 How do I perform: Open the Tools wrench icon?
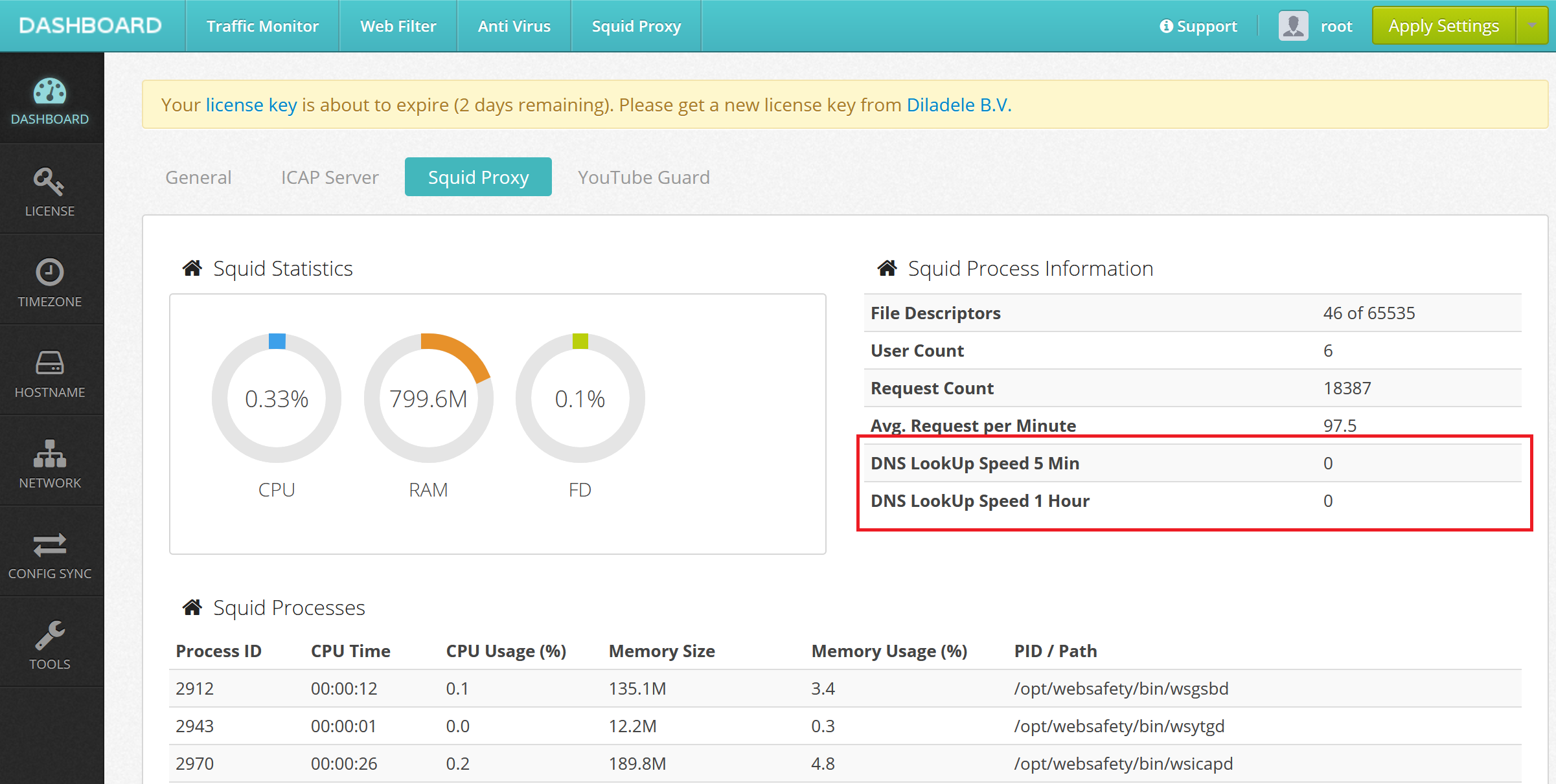coord(50,635)
